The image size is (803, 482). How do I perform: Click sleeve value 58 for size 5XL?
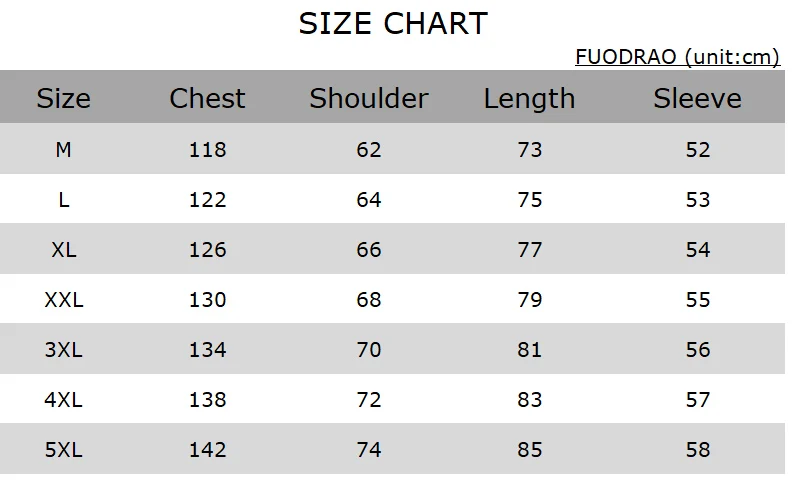pyautogui.click(x=698, y=449)
